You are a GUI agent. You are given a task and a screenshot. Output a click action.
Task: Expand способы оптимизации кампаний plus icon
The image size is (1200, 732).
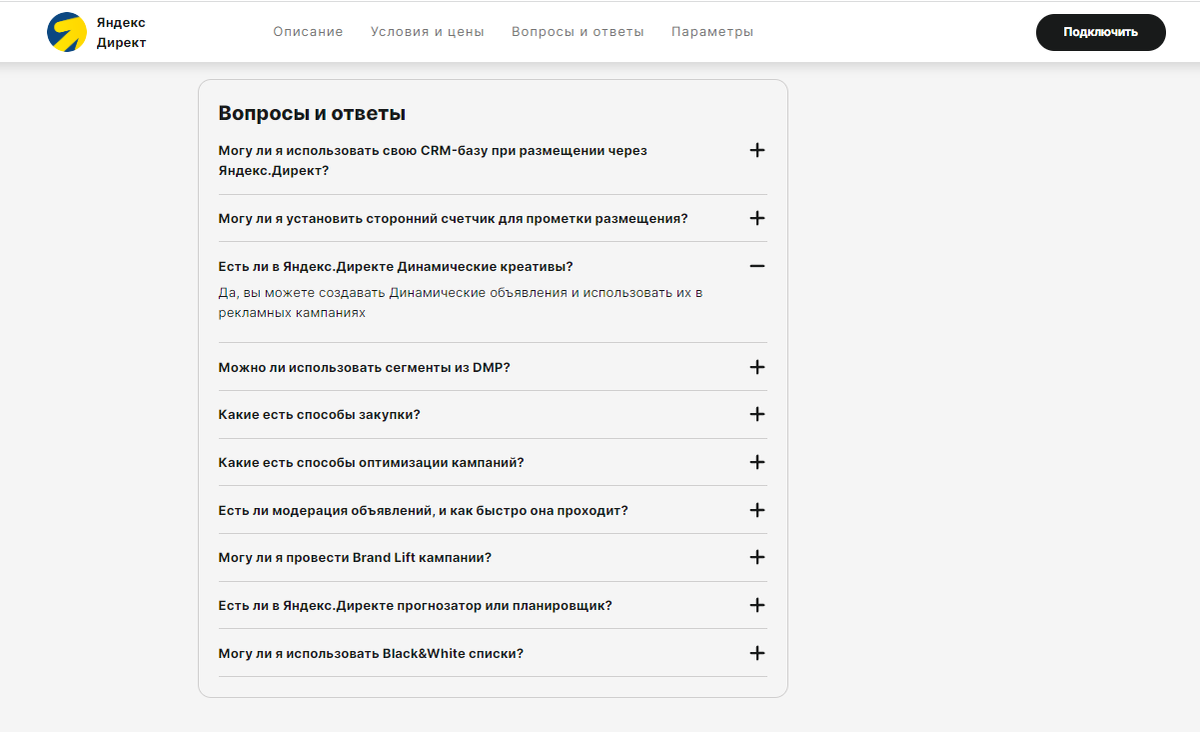tap(757, 462)
